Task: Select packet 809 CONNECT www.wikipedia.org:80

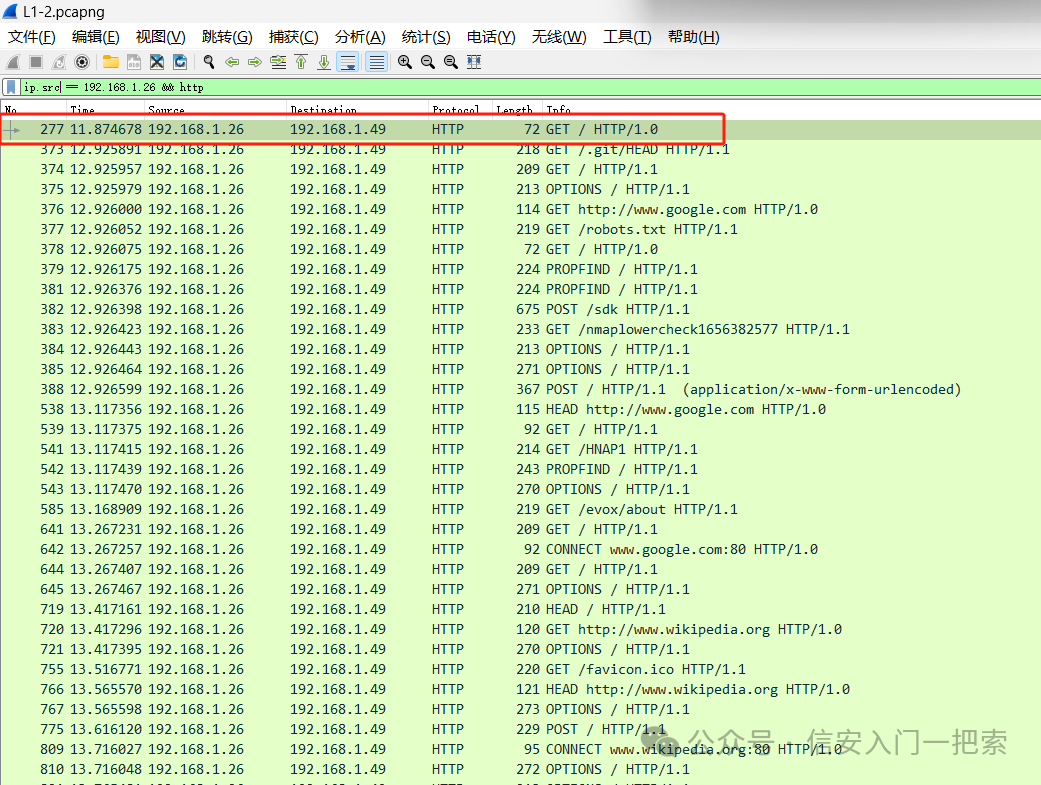Action: [520, 749]
